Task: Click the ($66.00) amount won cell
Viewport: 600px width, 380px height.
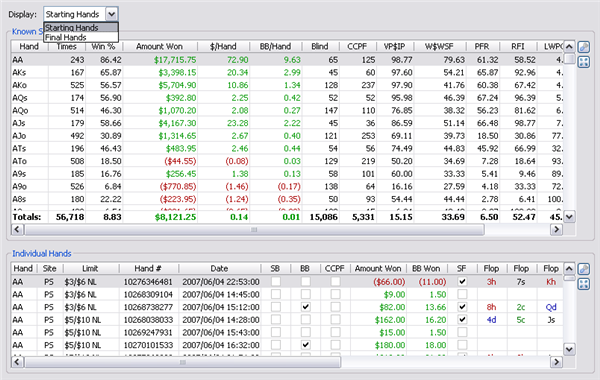Action: click(x=389, y=282)
